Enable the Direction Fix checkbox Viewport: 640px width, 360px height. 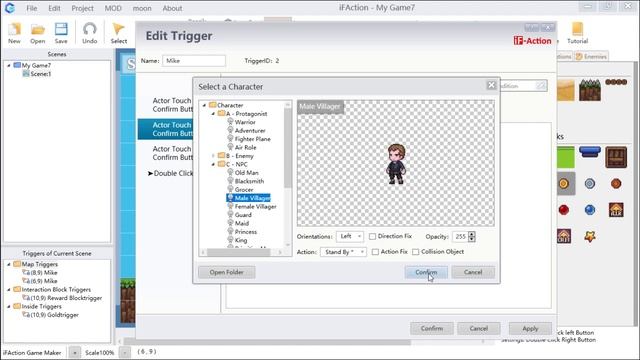tap(372, 236)
